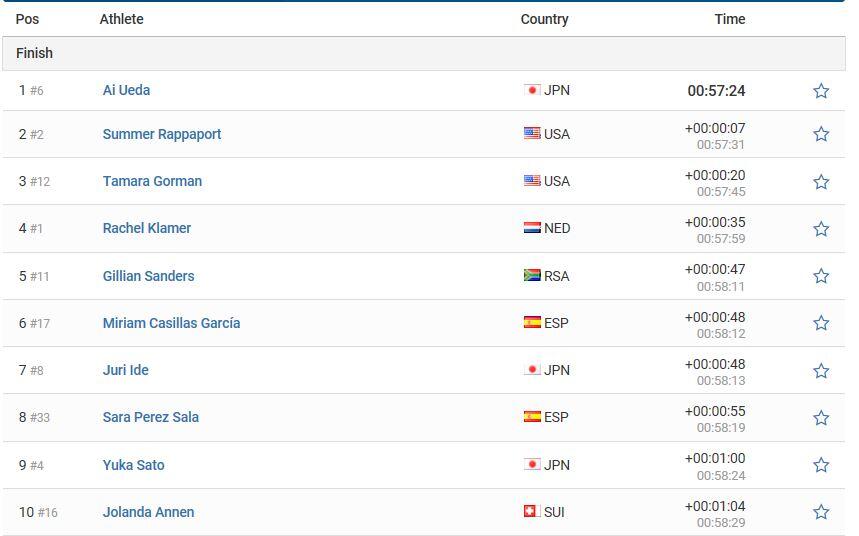Mark Tamara Gorman as favorite

821,181
